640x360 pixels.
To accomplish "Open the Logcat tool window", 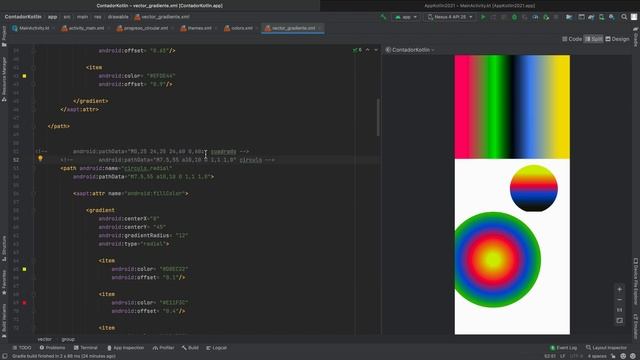I will [x=216, y=348].
